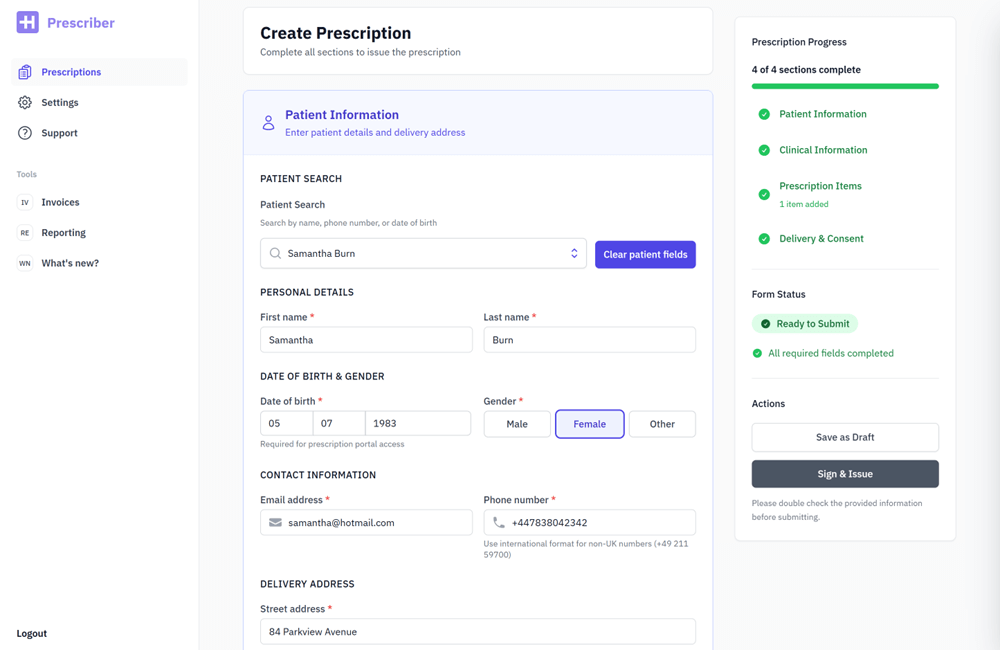Expand the patient search dropdown chevron

574,254
